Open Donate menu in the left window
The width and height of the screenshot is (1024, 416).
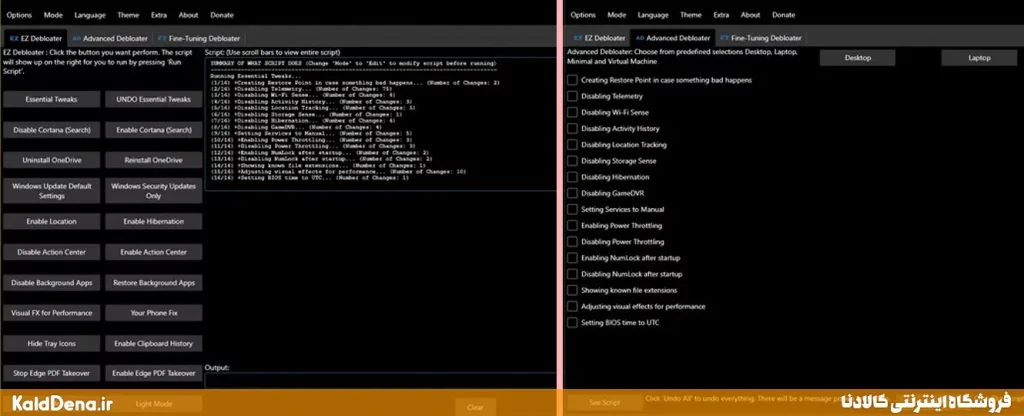tap(222, 15)
